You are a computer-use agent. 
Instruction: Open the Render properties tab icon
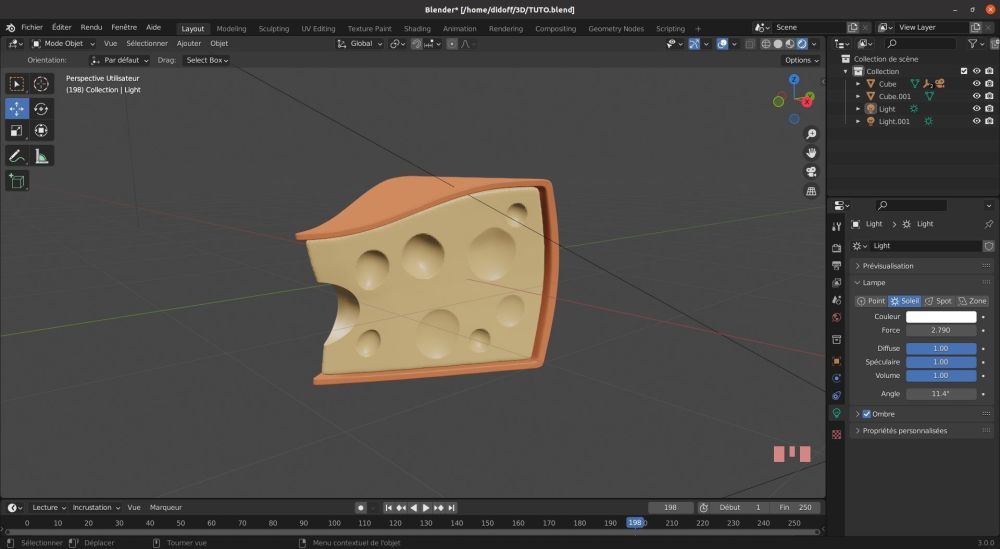[x=837, y=247]
